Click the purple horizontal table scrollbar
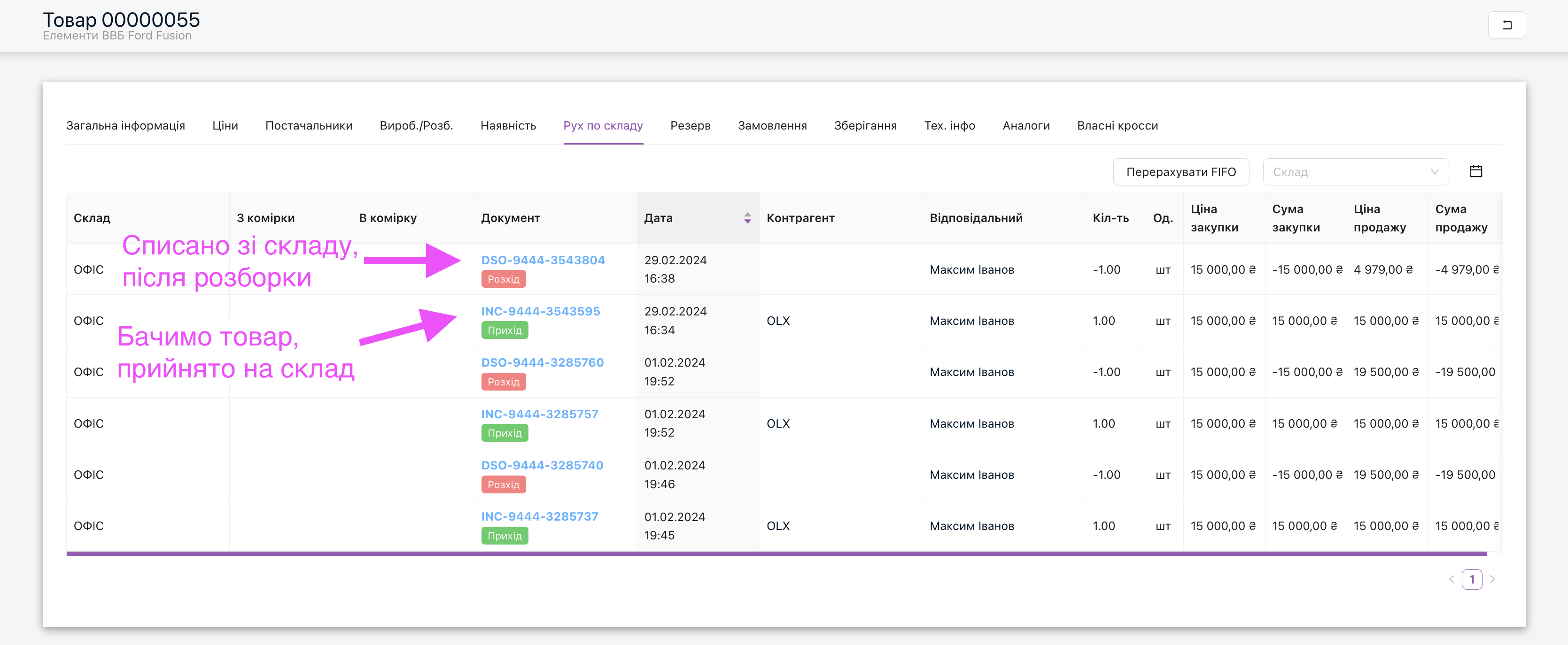Viewport: 1568px width, 645px height. tap(776, 553)
